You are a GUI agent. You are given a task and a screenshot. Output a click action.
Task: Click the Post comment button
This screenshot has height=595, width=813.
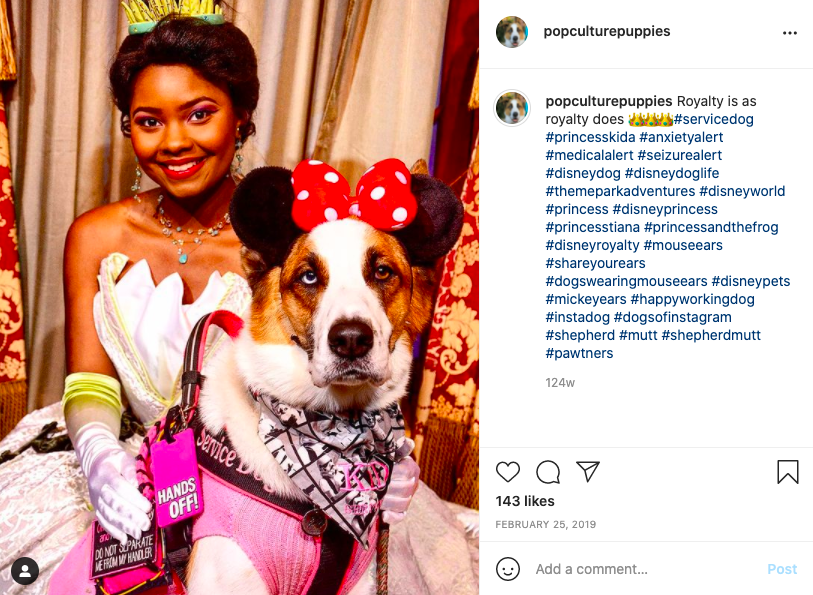pos(782,569)
